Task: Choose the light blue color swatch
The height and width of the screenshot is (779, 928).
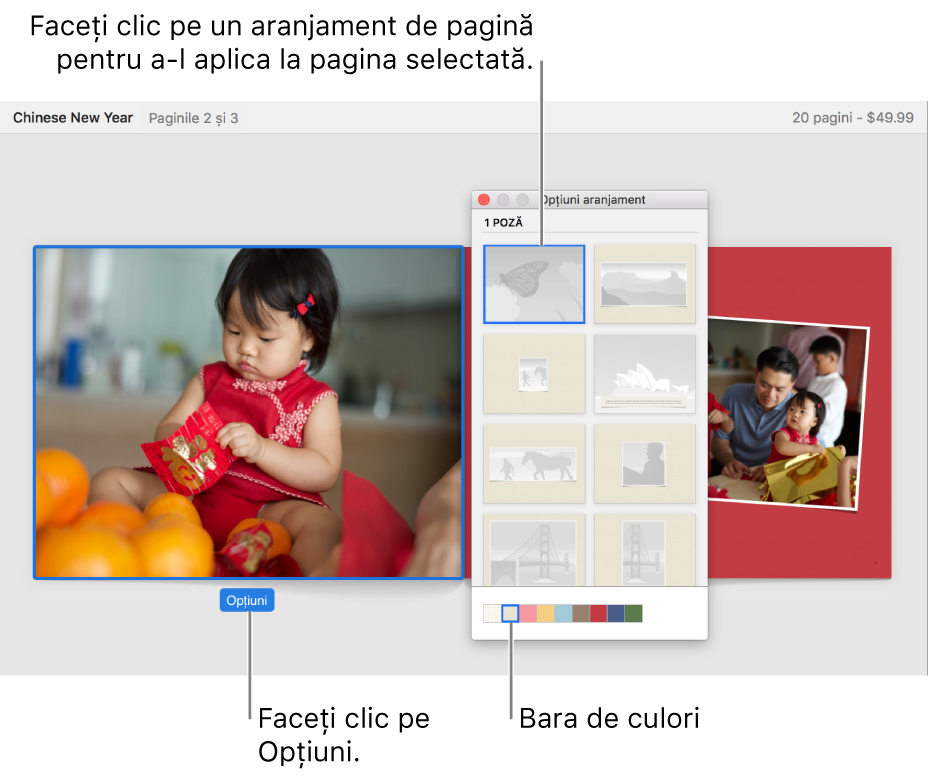Action: tap(563, 613)
